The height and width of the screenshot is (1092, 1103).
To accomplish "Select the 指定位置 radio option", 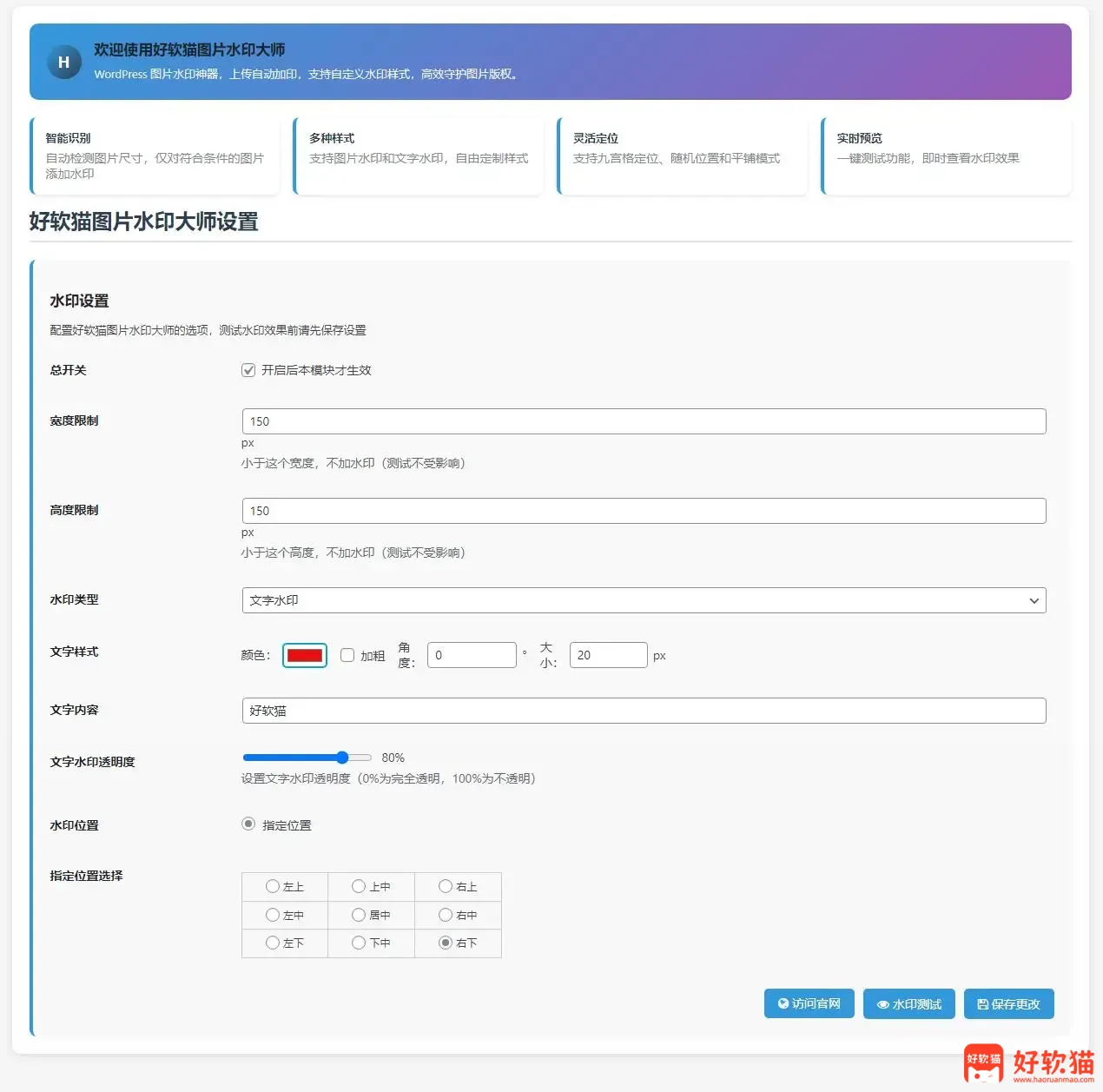I will click(x=248, y=824).
